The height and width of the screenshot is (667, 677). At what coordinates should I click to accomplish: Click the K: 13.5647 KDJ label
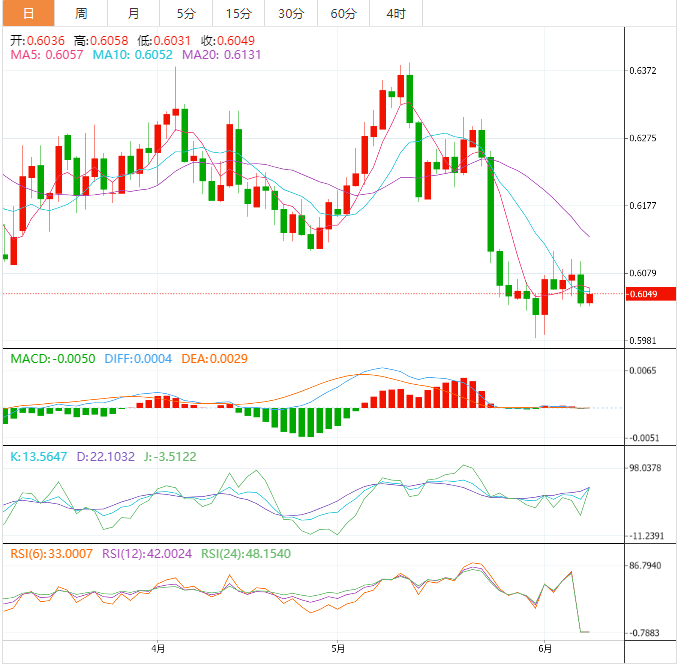(x=38, y=456)
